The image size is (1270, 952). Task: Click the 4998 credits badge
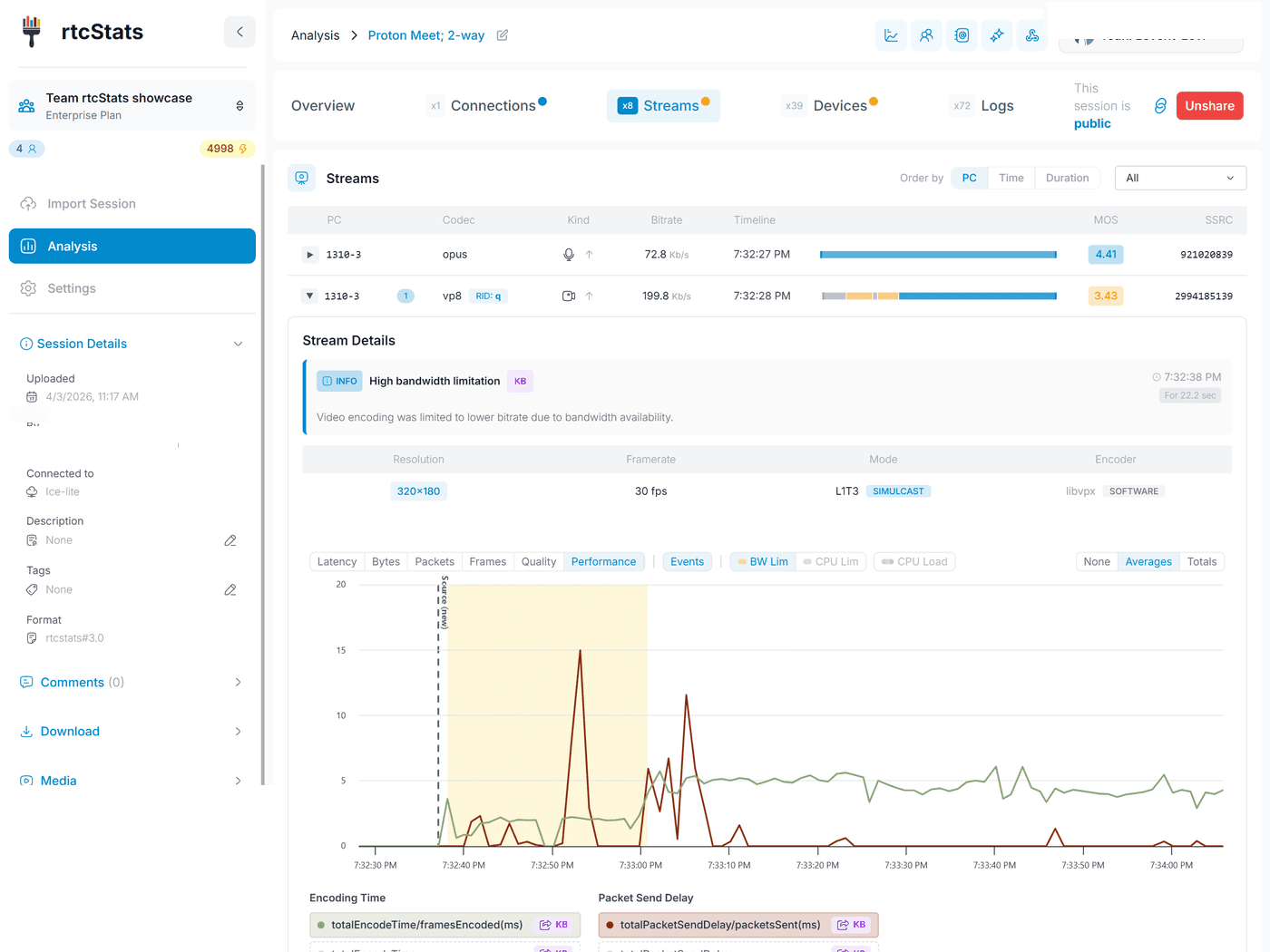click(227, 149)
